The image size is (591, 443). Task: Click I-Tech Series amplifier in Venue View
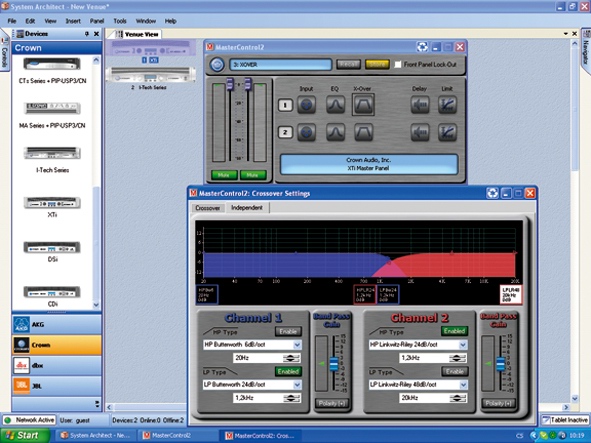coord(151,78)
